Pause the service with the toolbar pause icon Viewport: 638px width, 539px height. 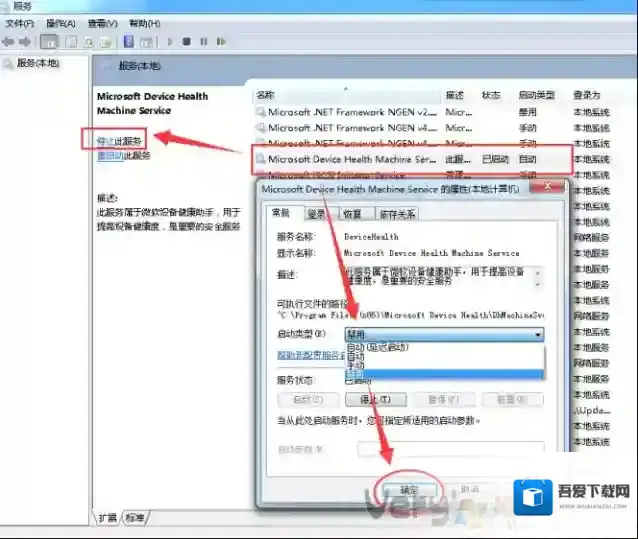[x=203, y=41]
